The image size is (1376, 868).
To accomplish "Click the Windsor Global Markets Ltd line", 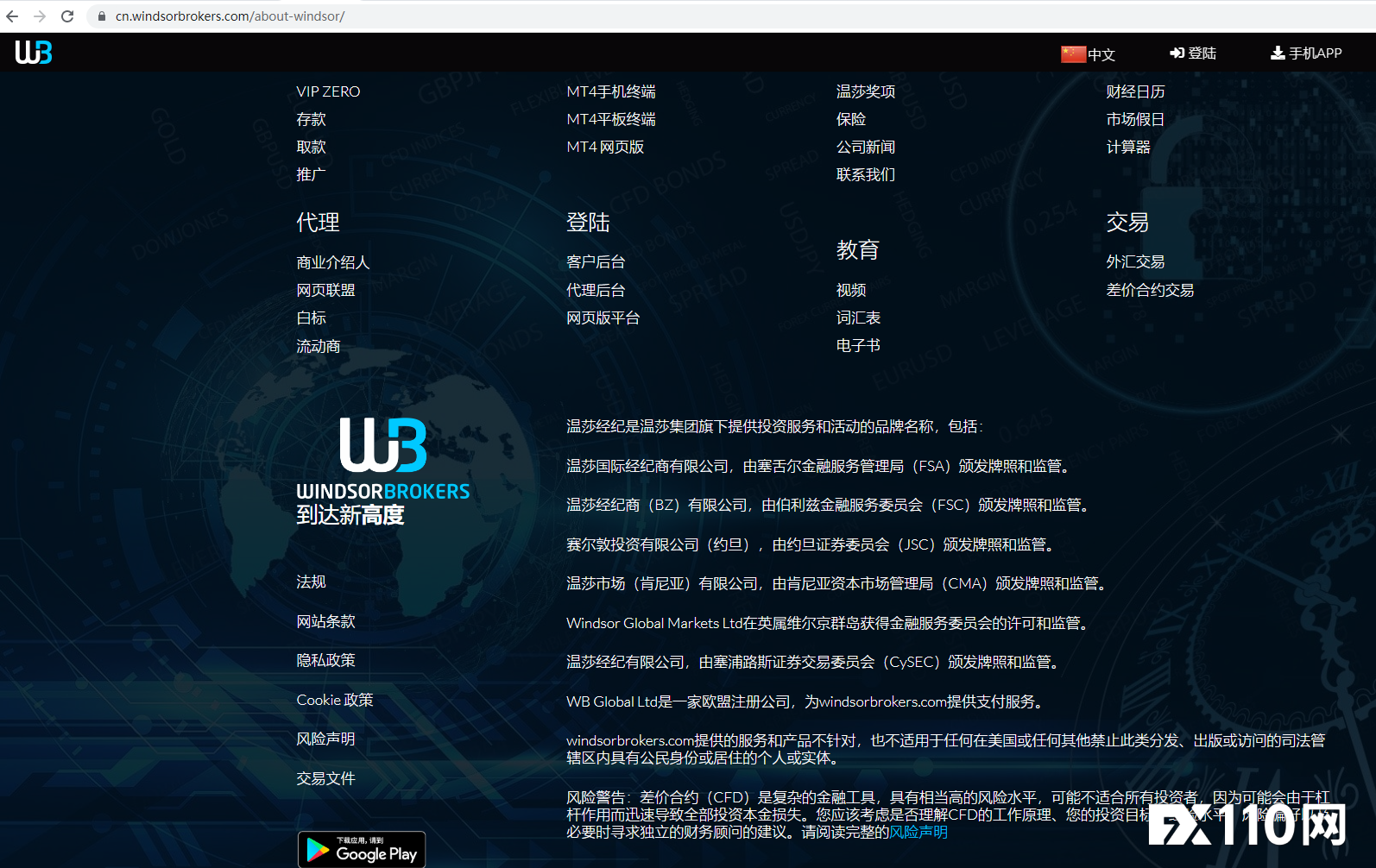I will 830,623.
